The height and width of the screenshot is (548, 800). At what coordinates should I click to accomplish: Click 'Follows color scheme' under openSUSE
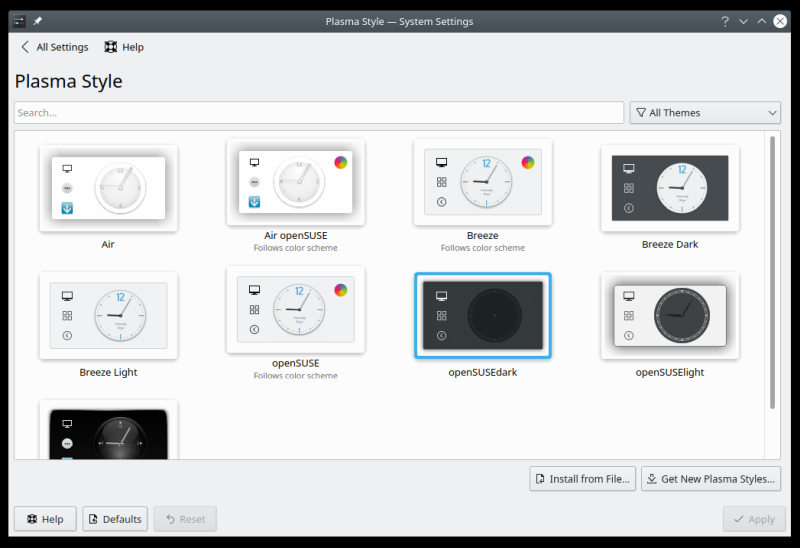coord(295,375)
